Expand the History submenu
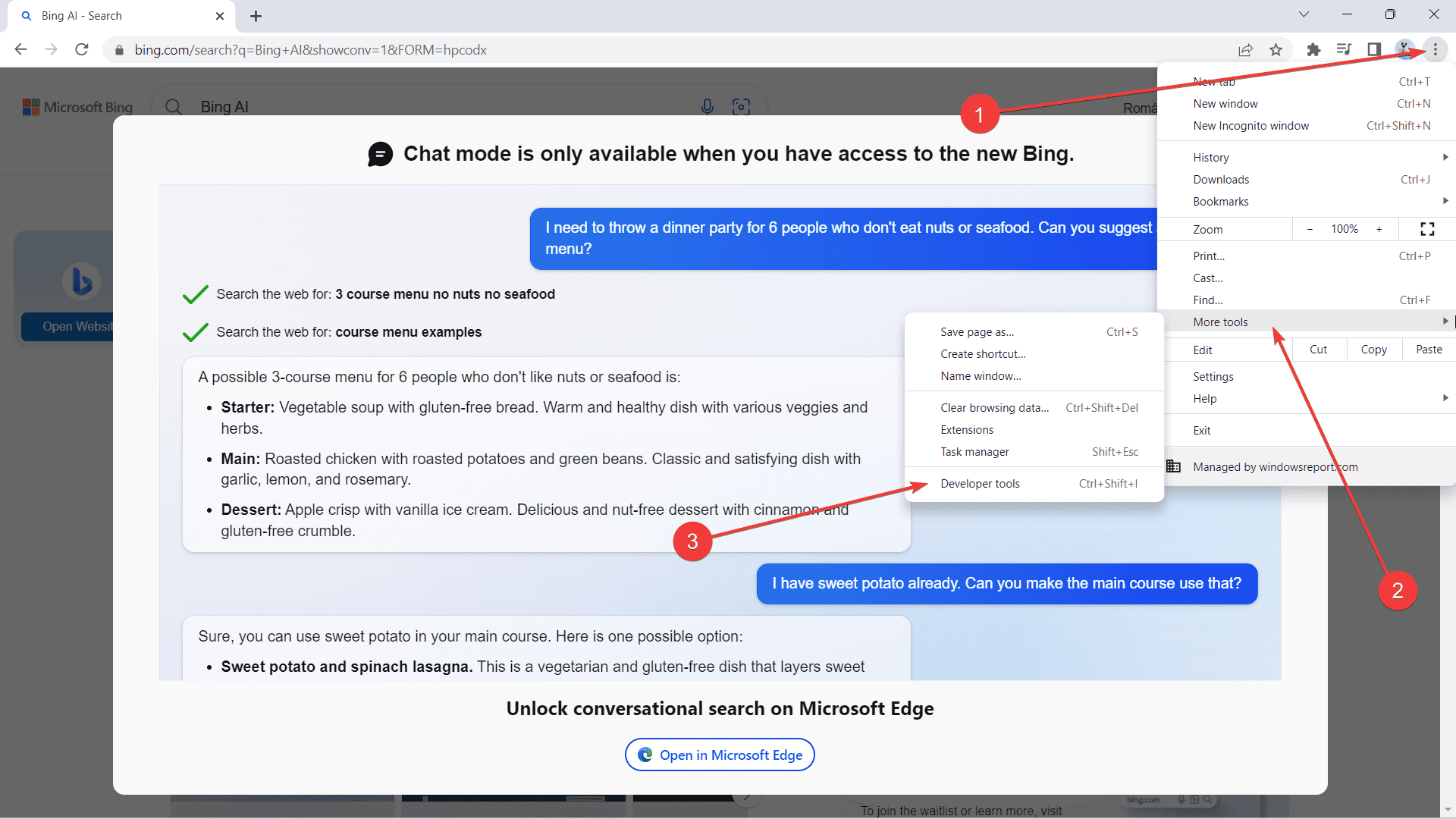The height and width of the screenshot is (819, 1456). pos(1307,158)
